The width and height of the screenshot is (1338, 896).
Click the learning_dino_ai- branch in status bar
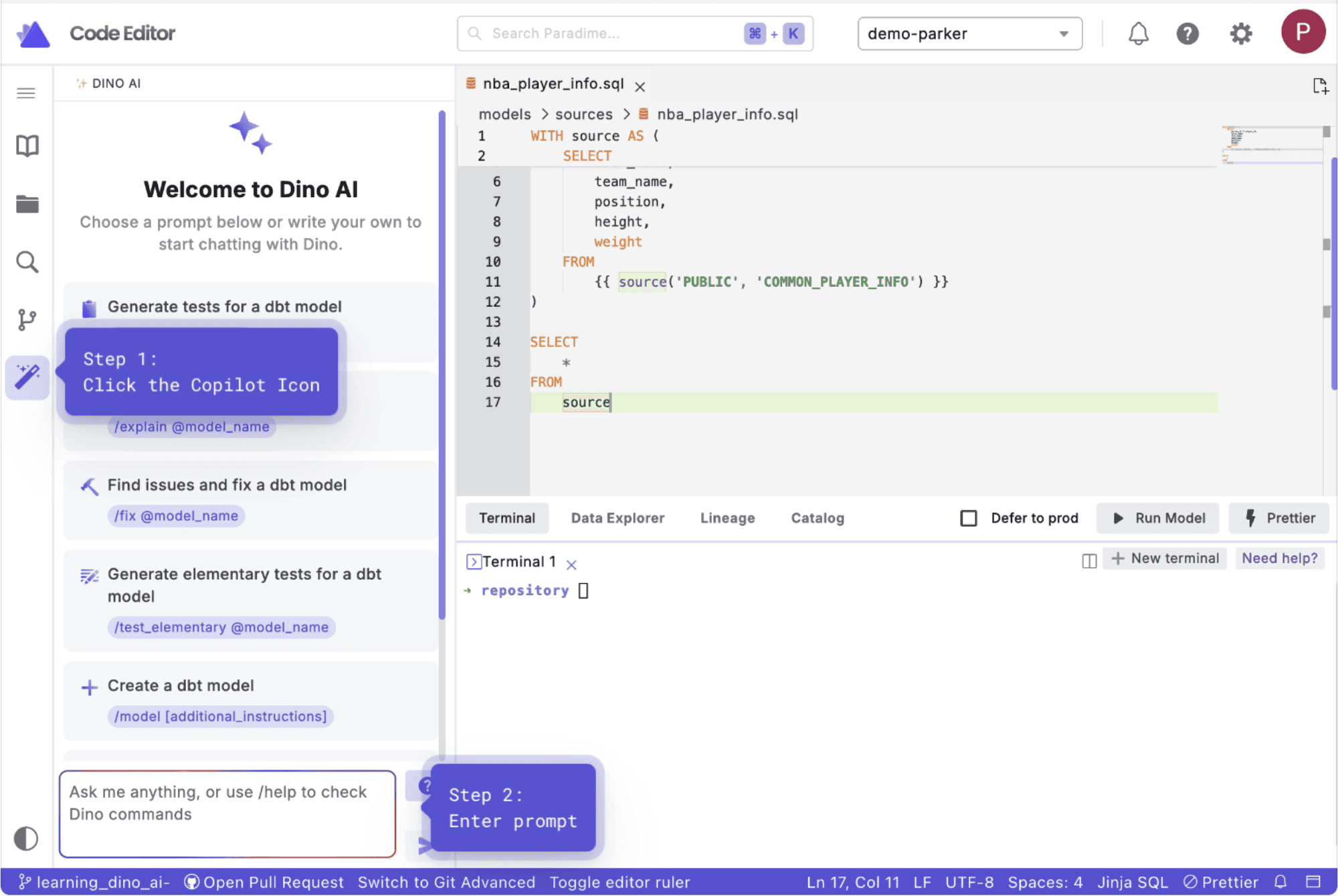(x=94, y=882)
